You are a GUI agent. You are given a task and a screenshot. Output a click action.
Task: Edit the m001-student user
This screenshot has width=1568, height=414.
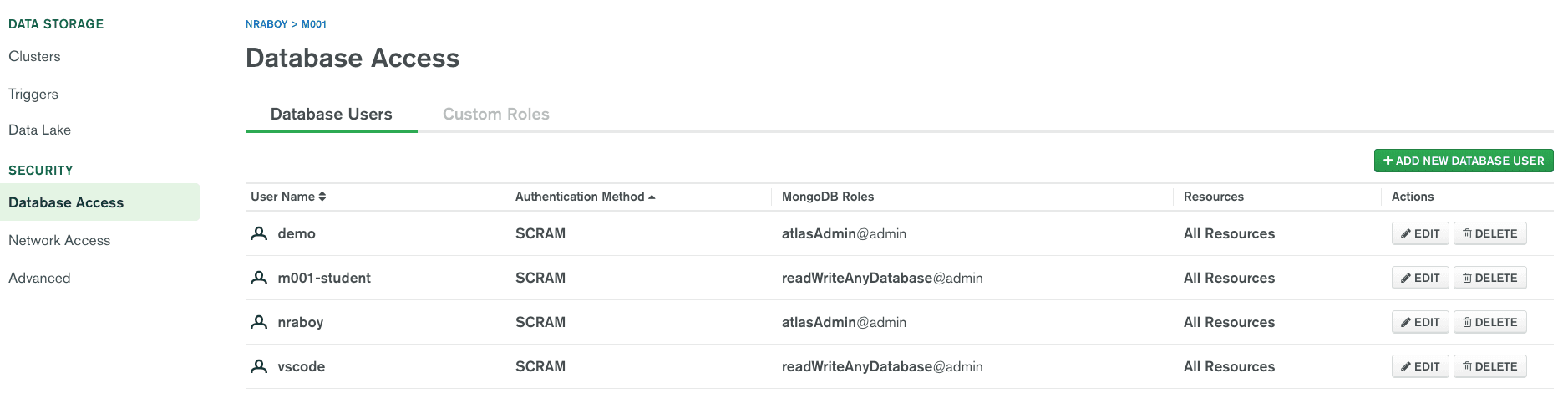click(1419, 278)
